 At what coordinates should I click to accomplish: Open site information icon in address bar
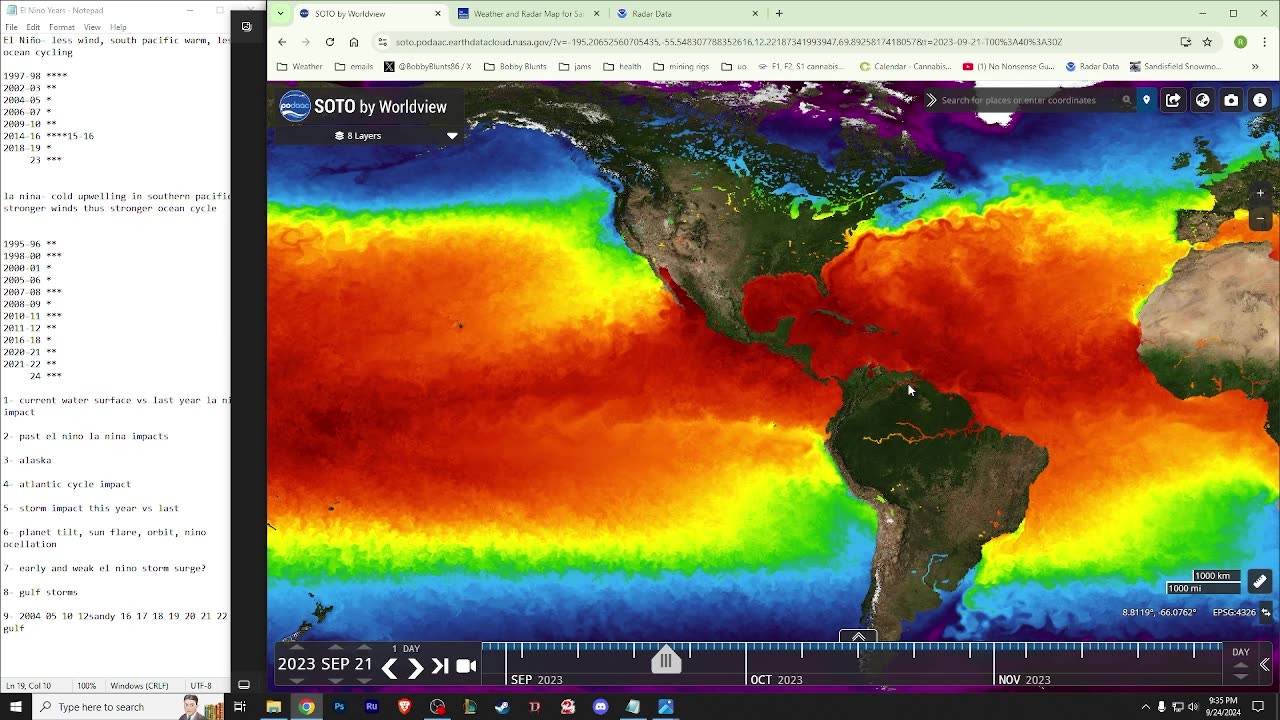tap(382, 42)
